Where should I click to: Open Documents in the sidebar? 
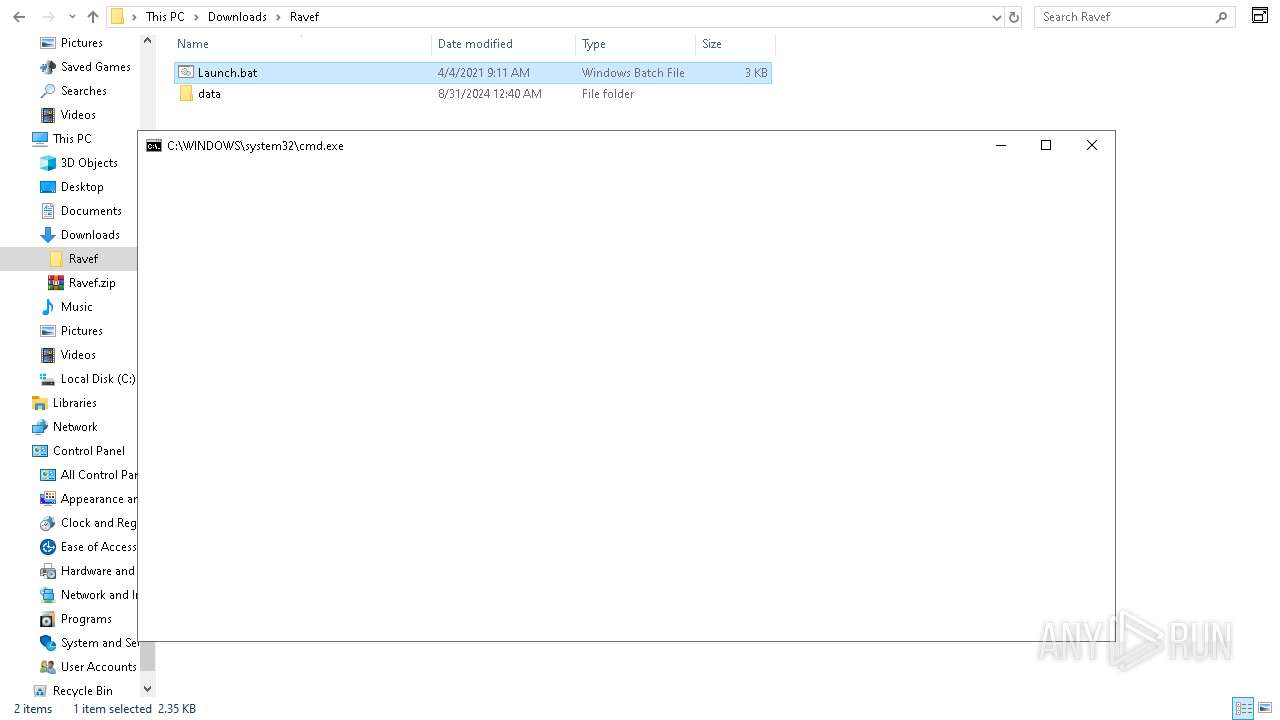tap(91, 211)
